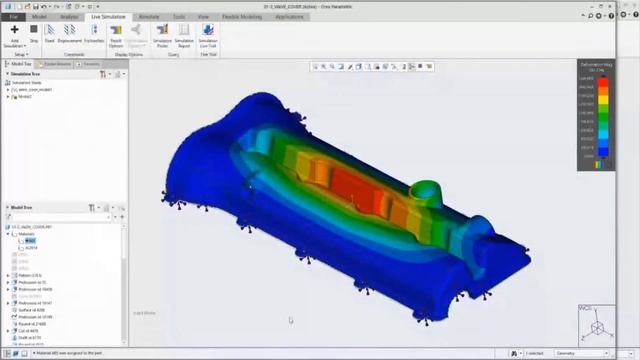Screen dimensions: 640x360
Task: Click the Model Tree search input field
Action: (62, 217)
